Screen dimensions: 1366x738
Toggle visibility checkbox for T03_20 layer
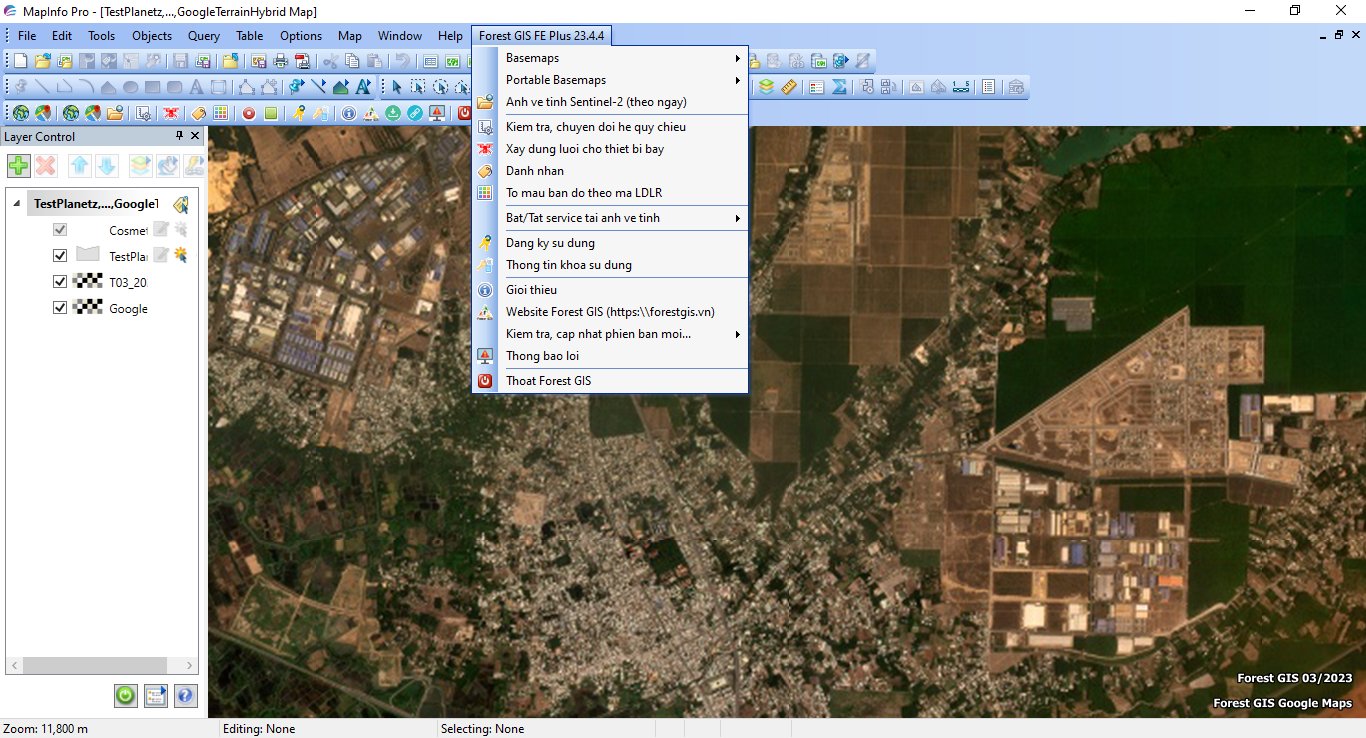[x=60, y=282]
